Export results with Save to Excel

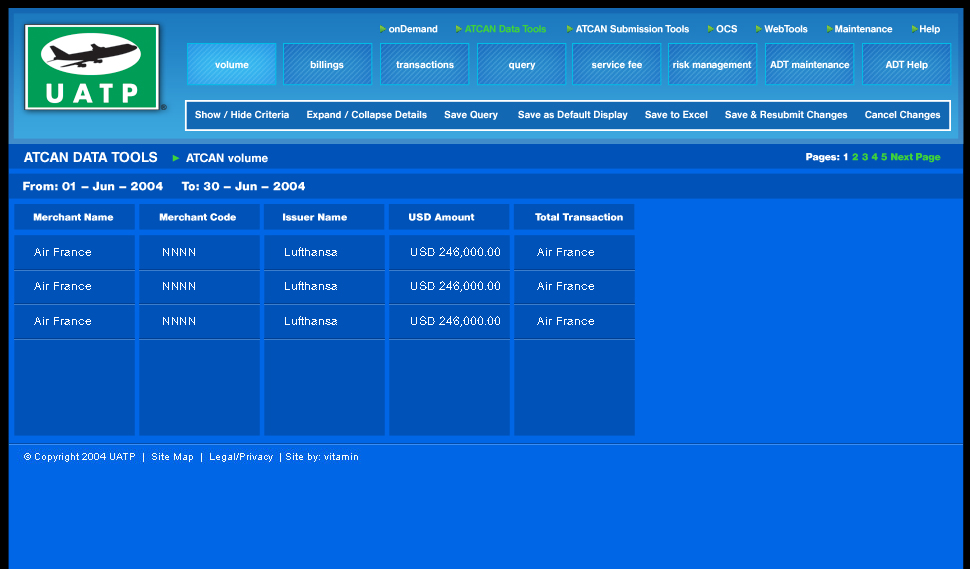(x=676, y=115)
